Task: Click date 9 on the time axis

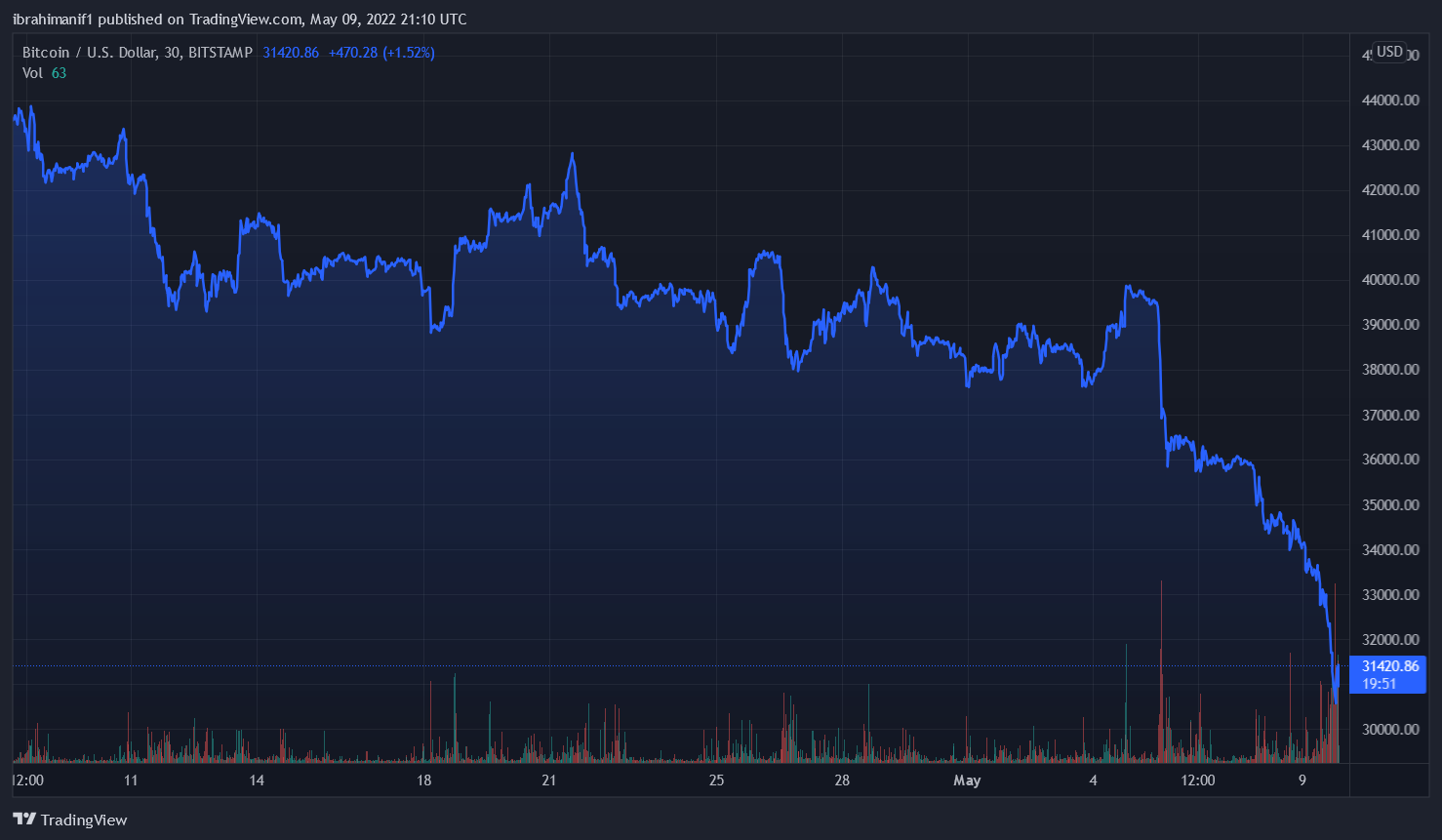Action: click(1302, 780)
